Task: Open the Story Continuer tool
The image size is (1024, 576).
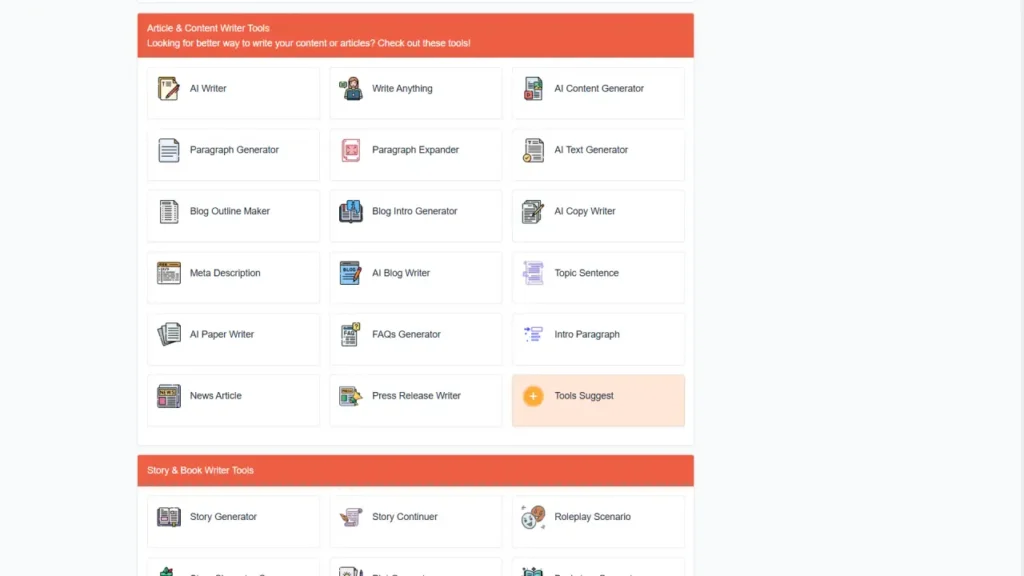Action: [415, 521]
